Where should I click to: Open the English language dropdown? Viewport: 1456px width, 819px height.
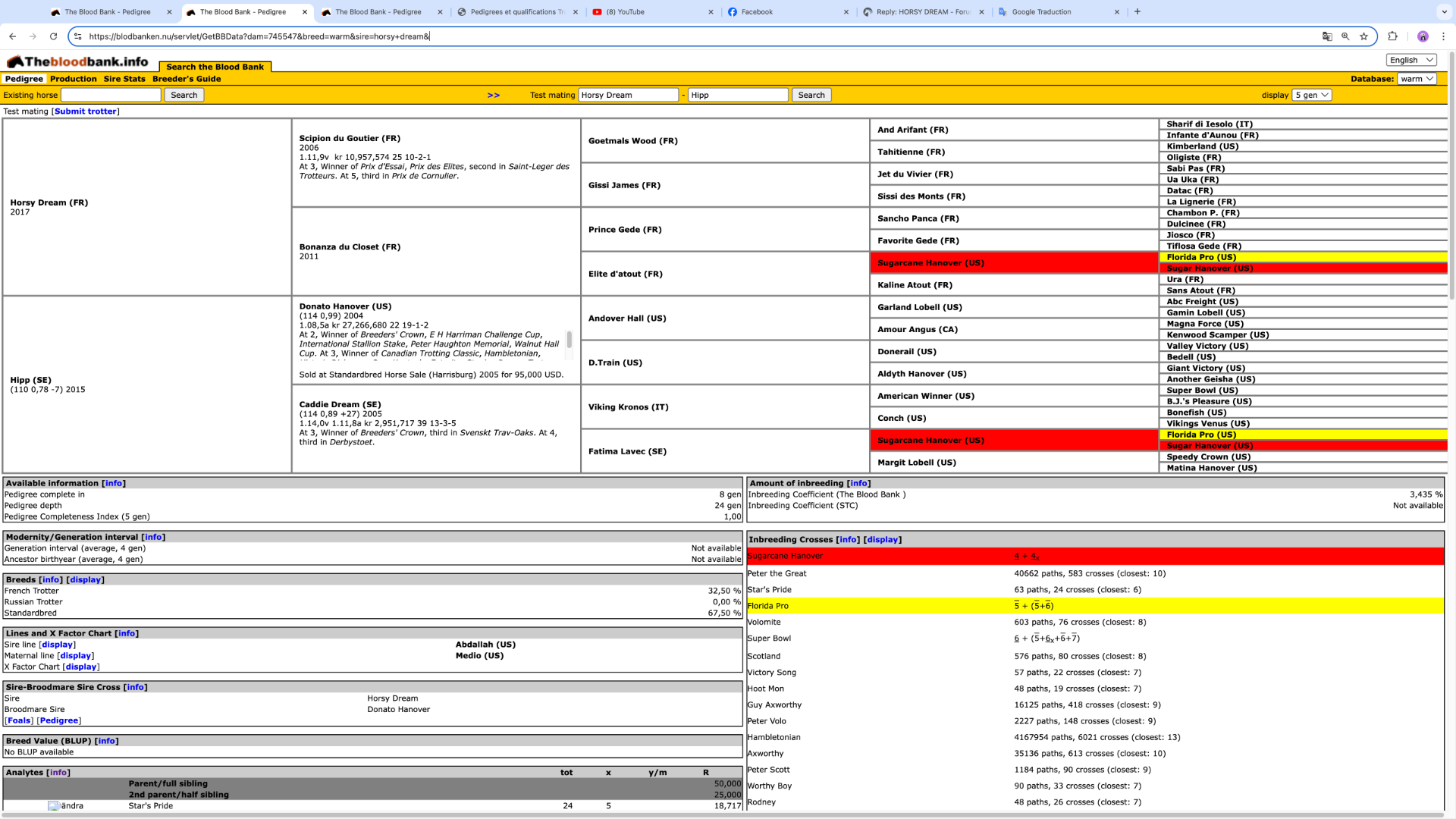click(1411, 60)
